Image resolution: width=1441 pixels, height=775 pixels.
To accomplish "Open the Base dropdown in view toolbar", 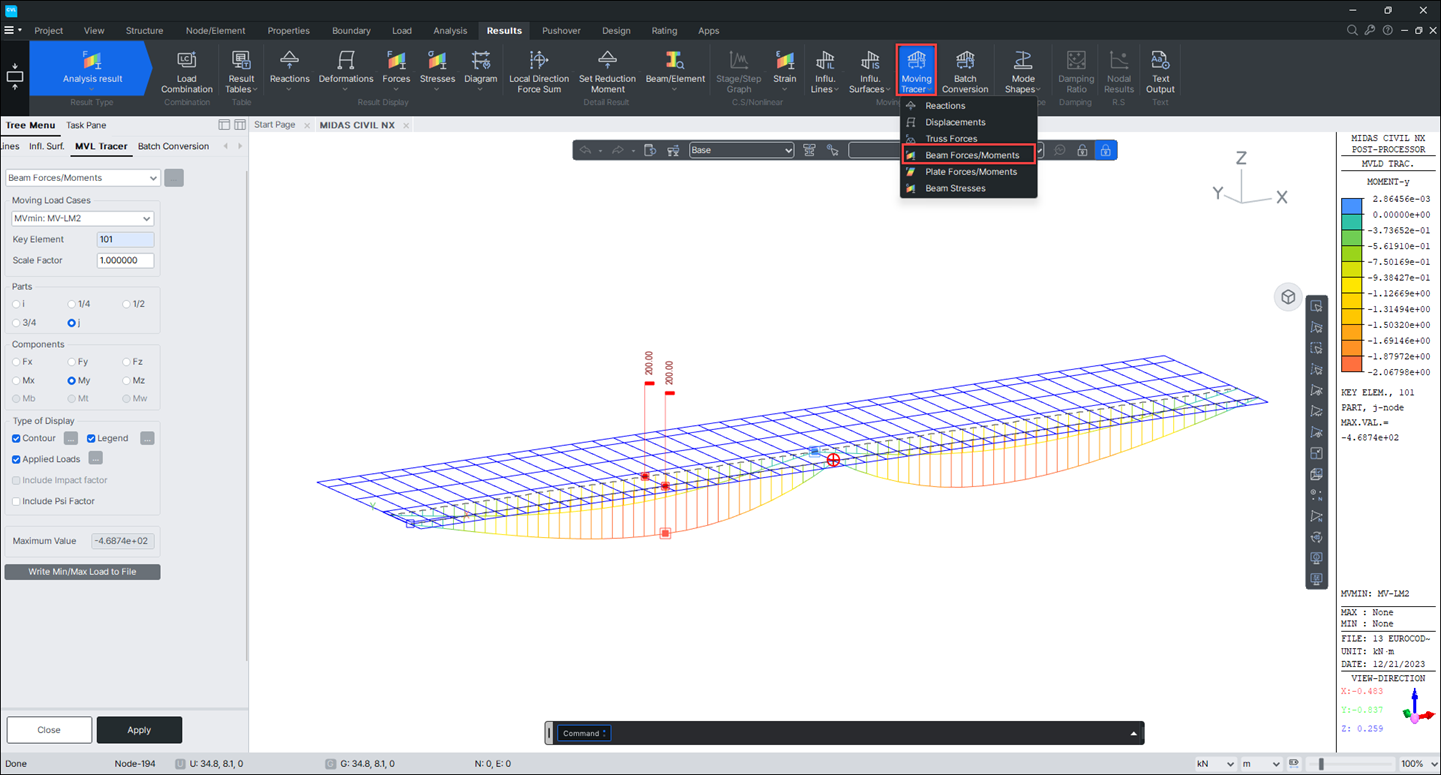I will [x=741, y=150].
